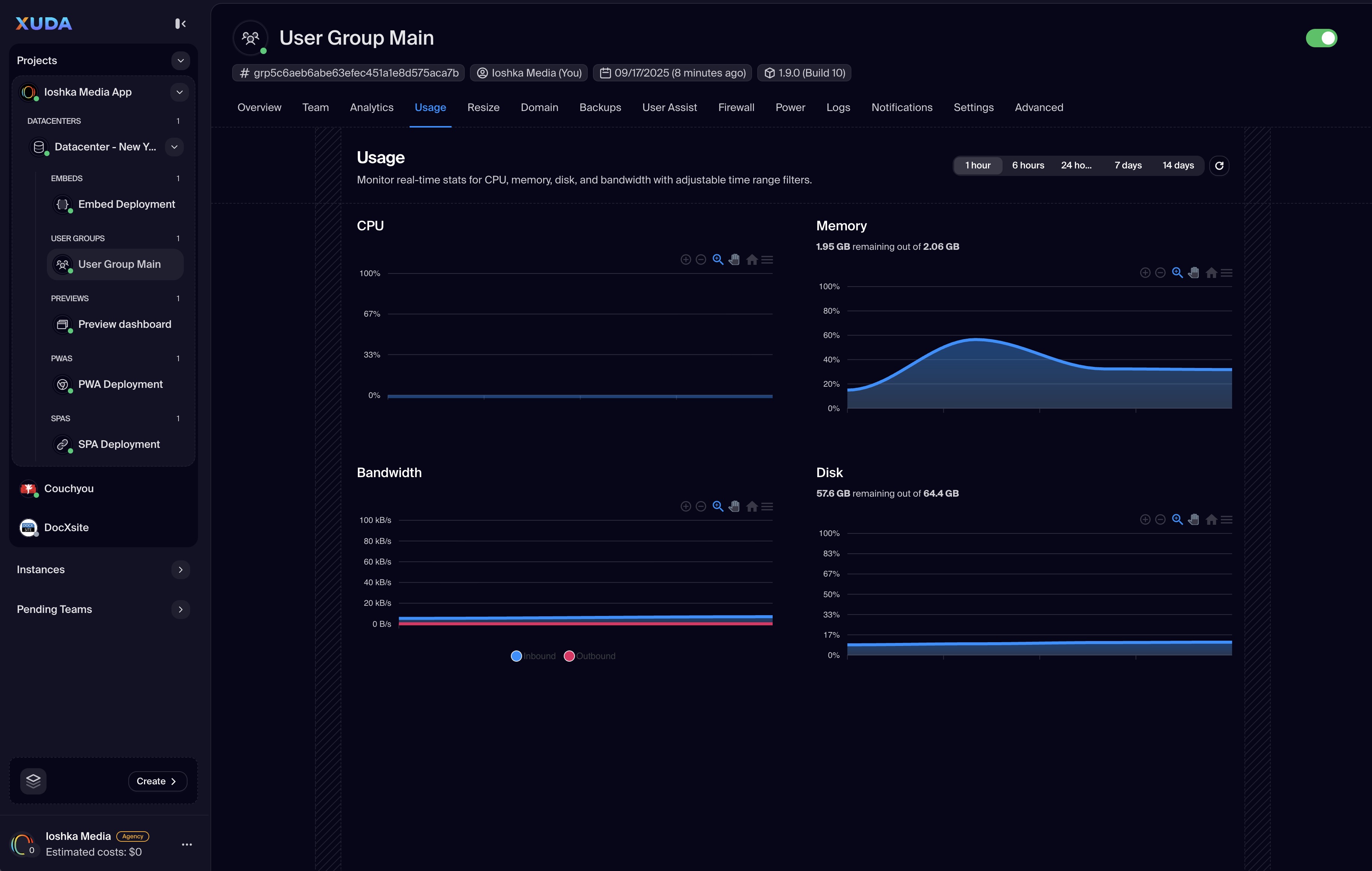Expand the Instances section
The height and width of the screenshot is (871, 1372).
(x=180, y=570)
